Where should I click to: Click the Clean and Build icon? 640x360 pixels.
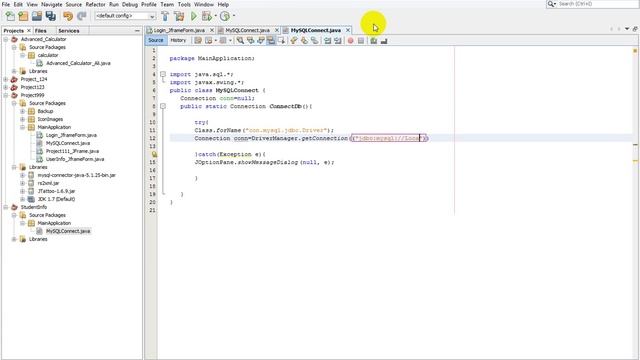(x=179, y=16)
